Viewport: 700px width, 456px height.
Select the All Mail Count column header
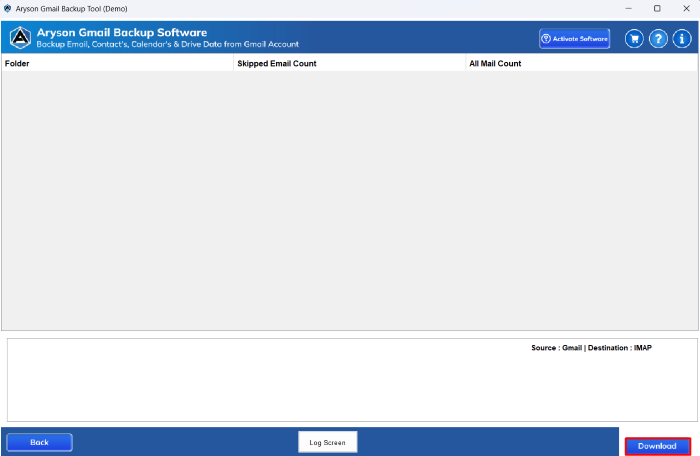[581, 63]
